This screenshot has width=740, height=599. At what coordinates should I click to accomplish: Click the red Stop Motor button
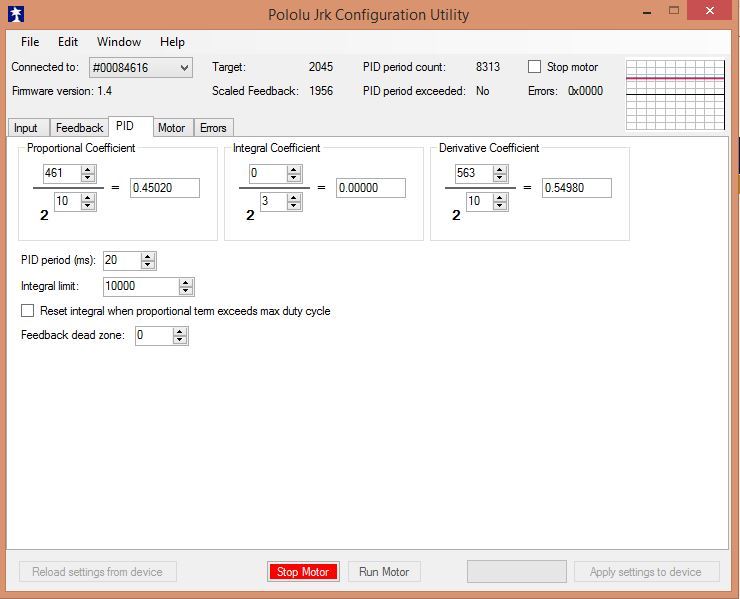[303, 572]
